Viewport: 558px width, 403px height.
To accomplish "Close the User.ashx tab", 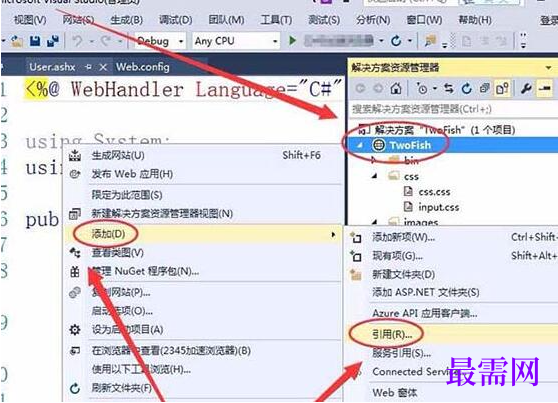I will 103,67.
